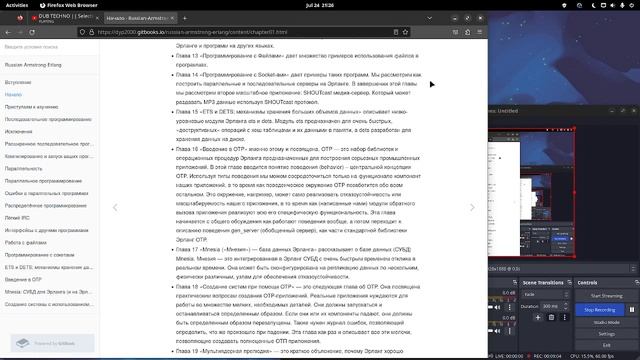This screenshot has width=640, height=360.
Task: Open Программирование с сокетами chapter
Action: click(x=40, y=255)
